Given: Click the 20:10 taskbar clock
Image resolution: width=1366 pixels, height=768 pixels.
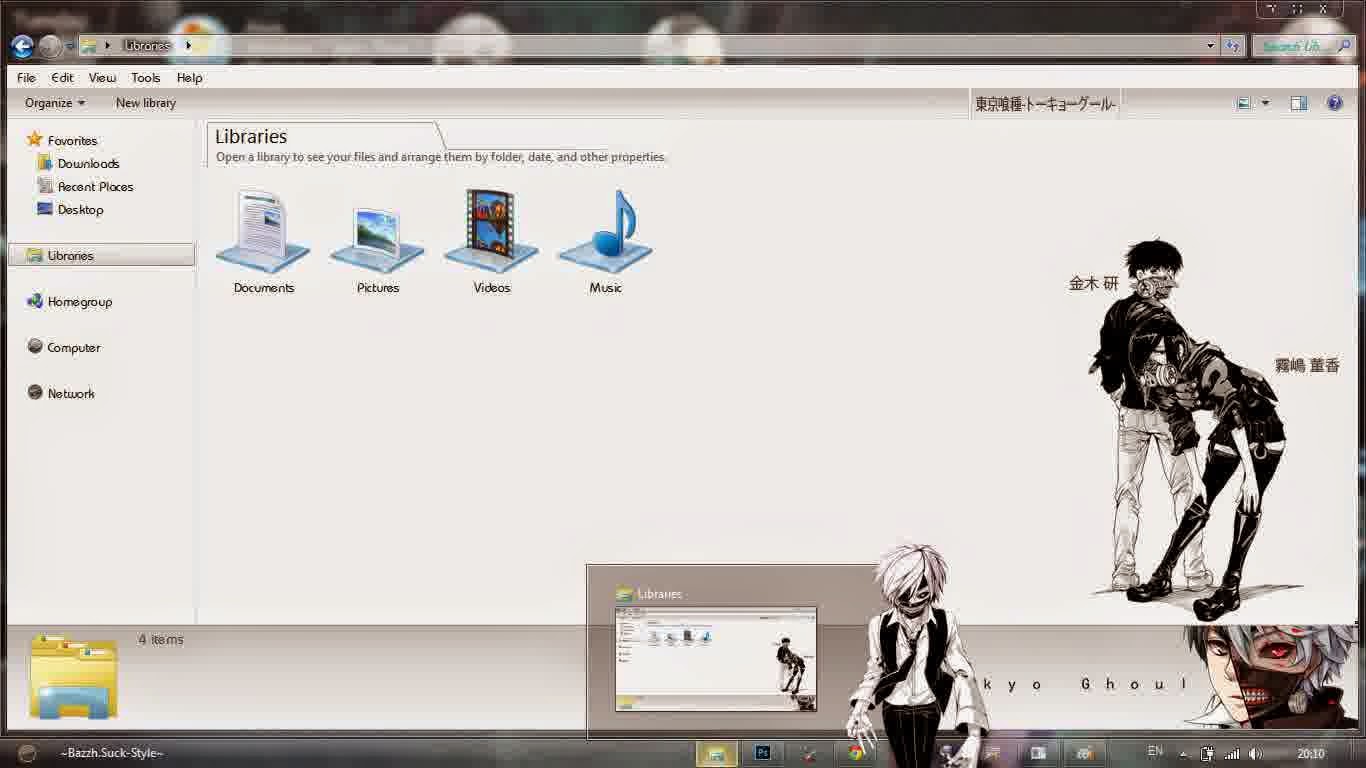Looking at the screenshot, I should coord(1310,754).
